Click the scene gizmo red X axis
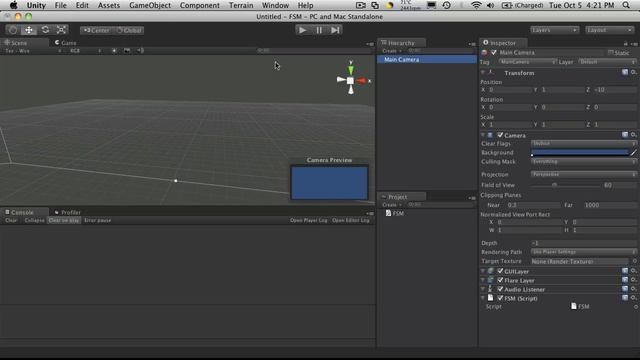The image size is (640, 360). click(x=361, y=81)
